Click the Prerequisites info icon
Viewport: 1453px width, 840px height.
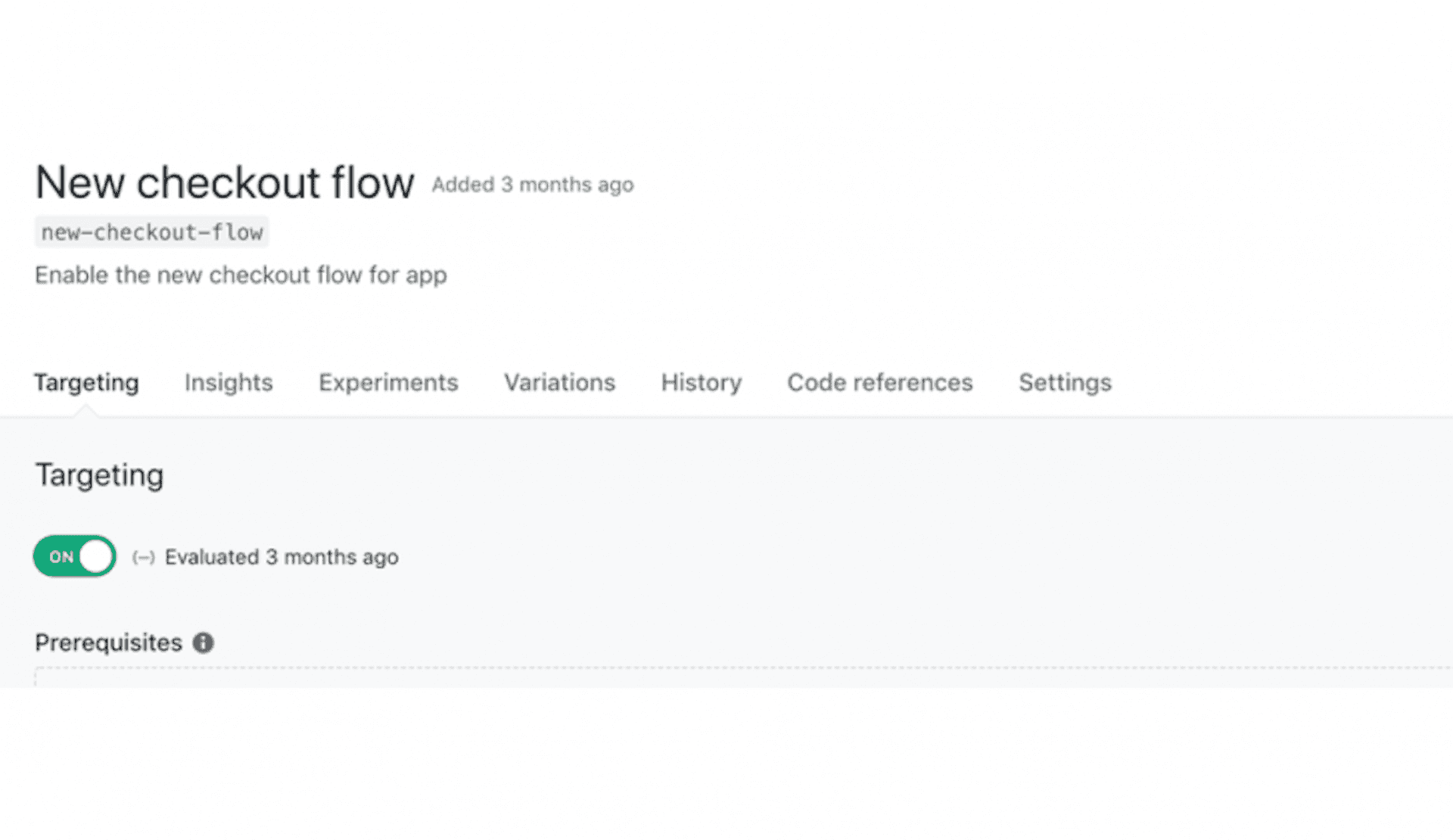(x=202, y=642)
